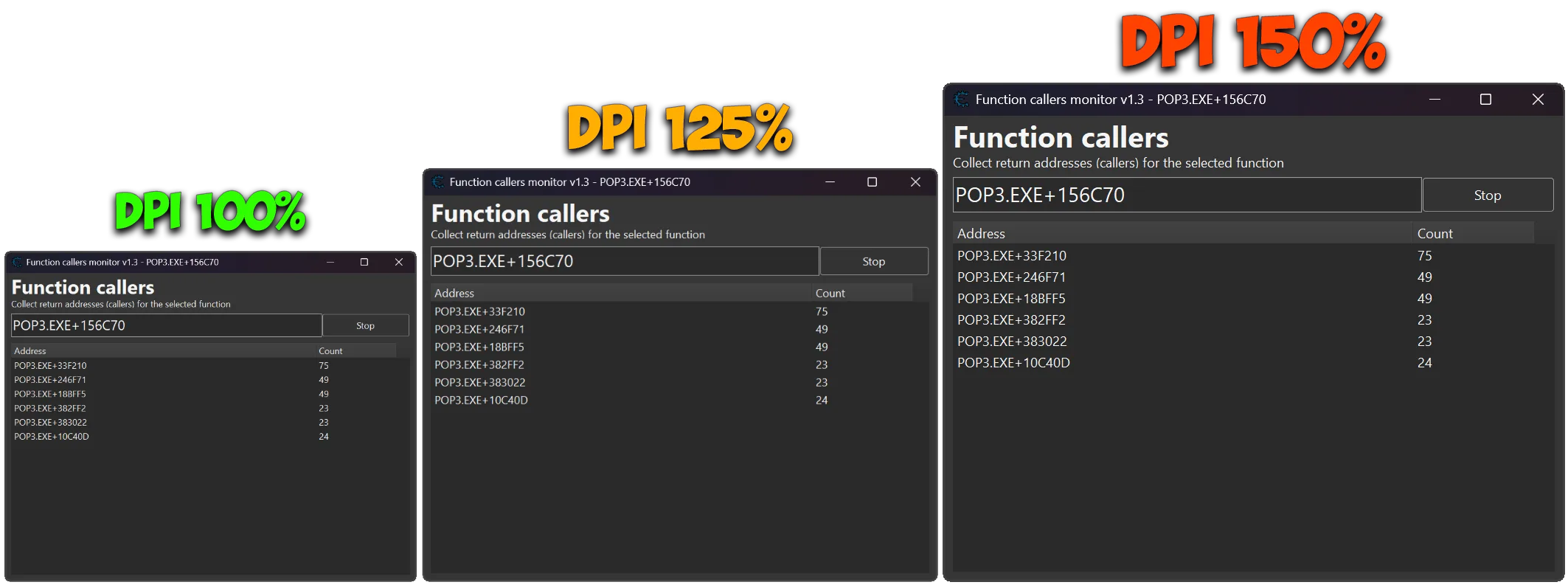Select POP3.EXE+10C40D row in the DPI 150% window

[1253, 362]
